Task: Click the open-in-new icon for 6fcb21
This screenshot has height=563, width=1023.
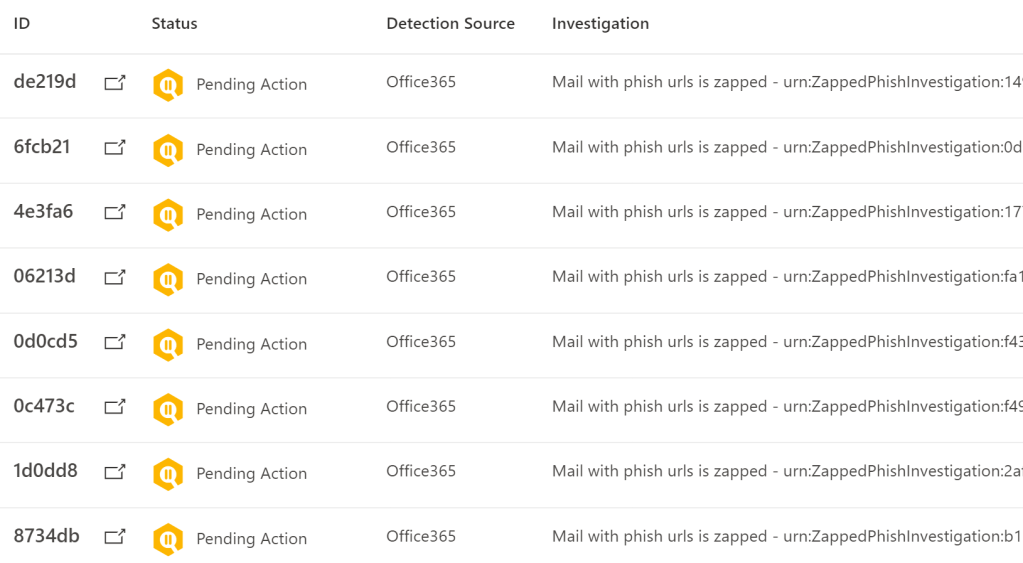Action: click(x=115, y=148)
